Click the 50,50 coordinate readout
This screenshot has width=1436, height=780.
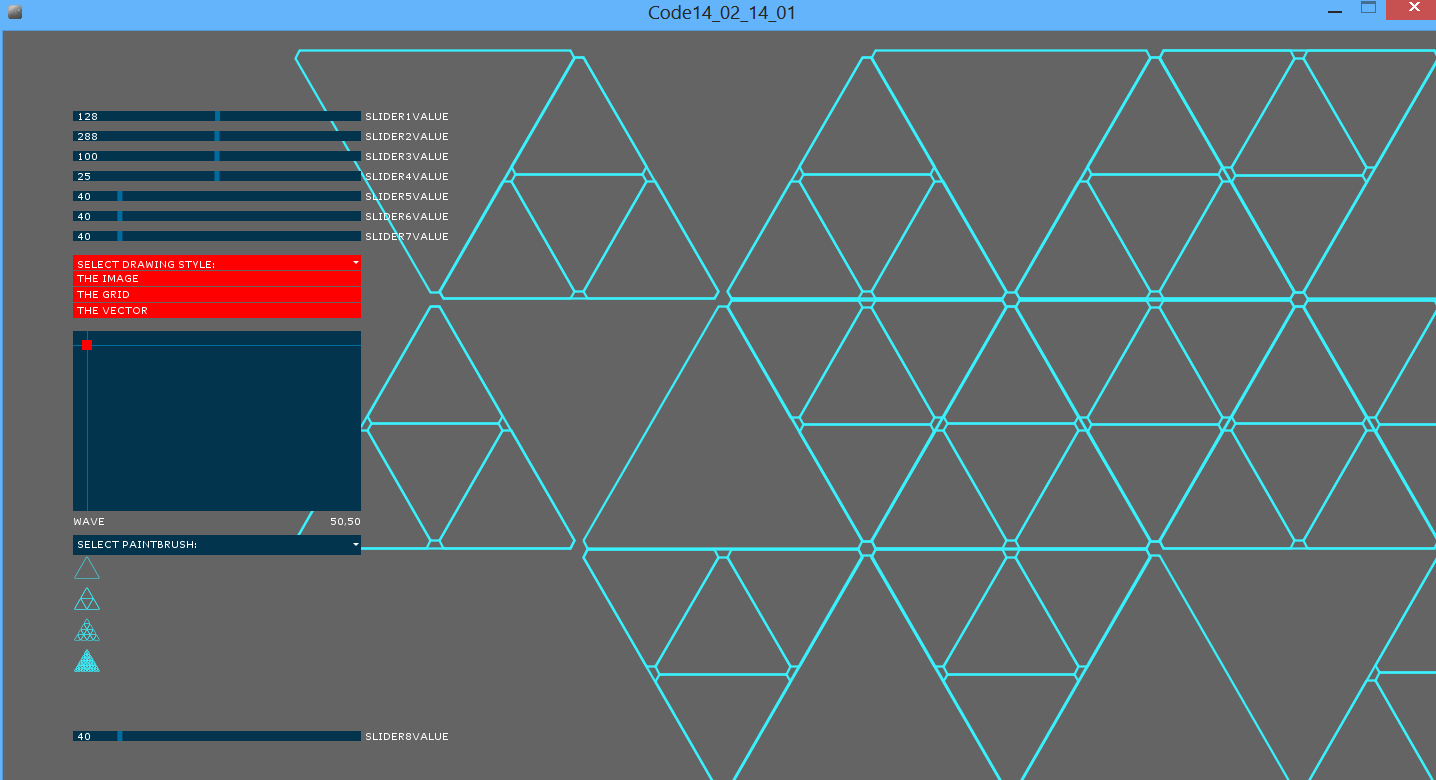(345, 522)
